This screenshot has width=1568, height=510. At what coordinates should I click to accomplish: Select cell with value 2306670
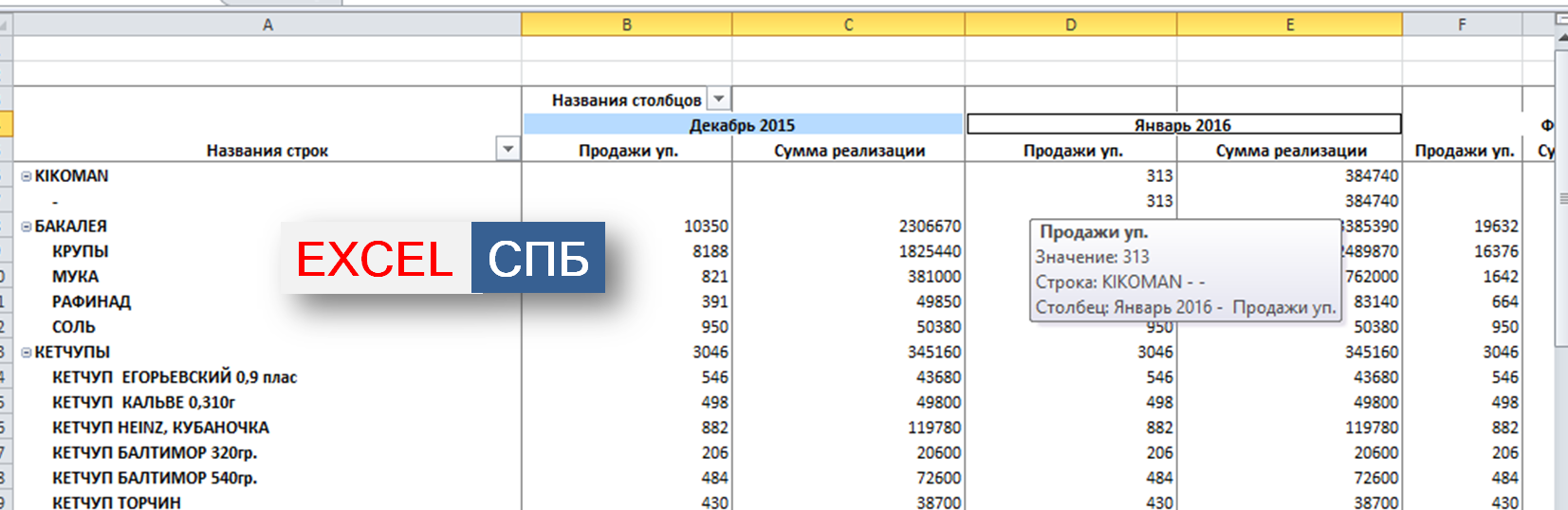coord(930,227)
